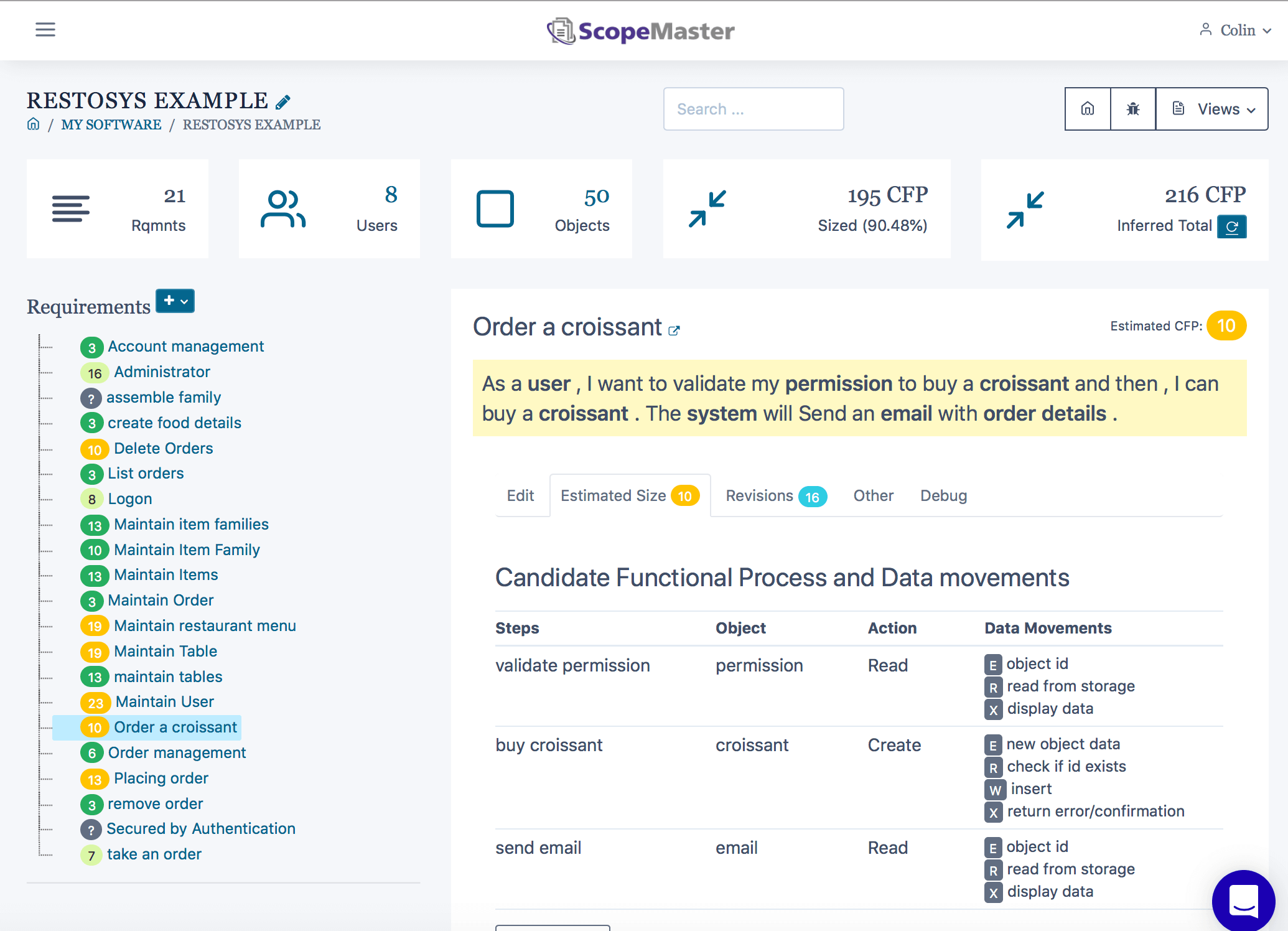Open assemble family requirement
Viewport: 1288px width, 931px height.
[164, 397]
